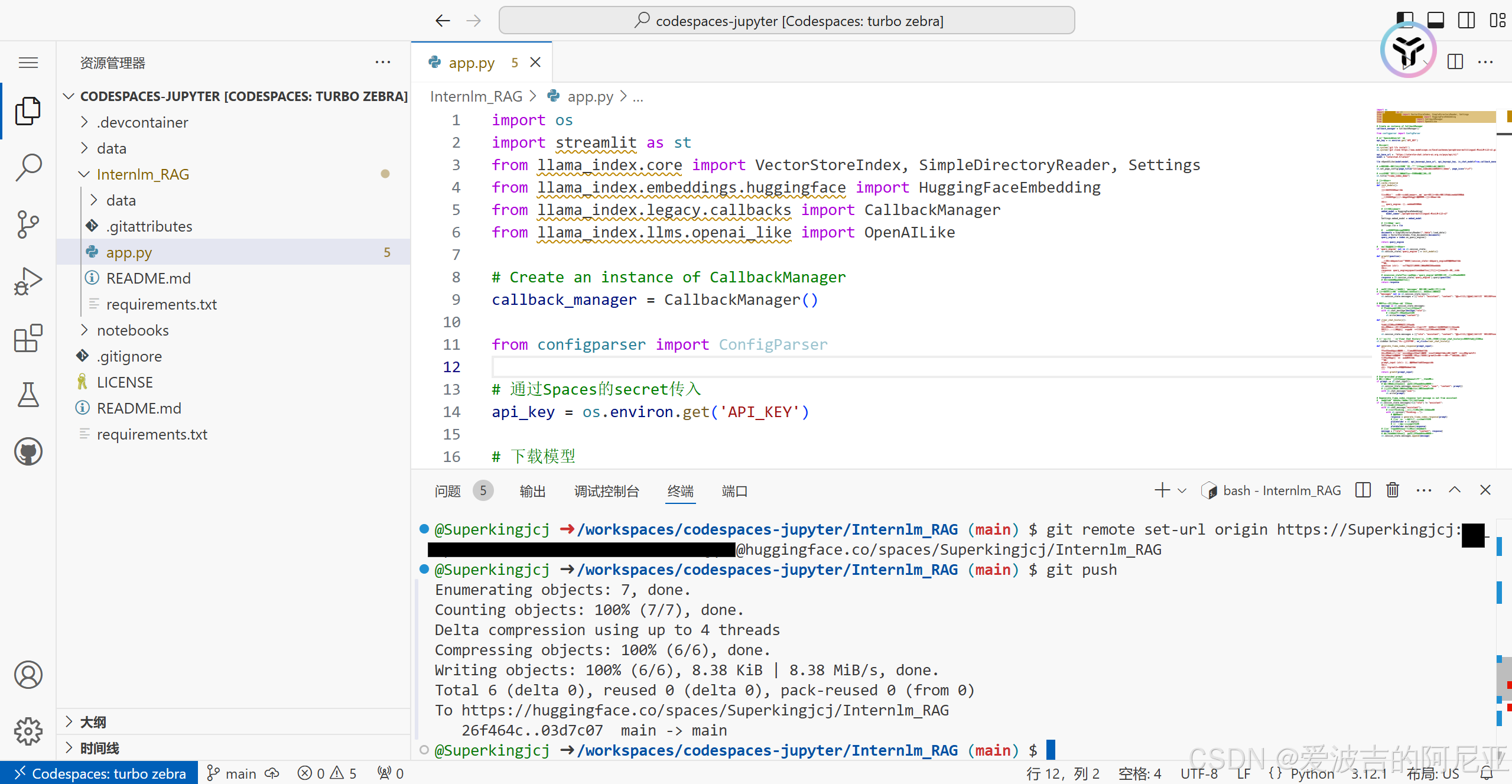Click the main branch status bar item
Viewport: 1512px width, 784px height.
(x=232, y=773)
